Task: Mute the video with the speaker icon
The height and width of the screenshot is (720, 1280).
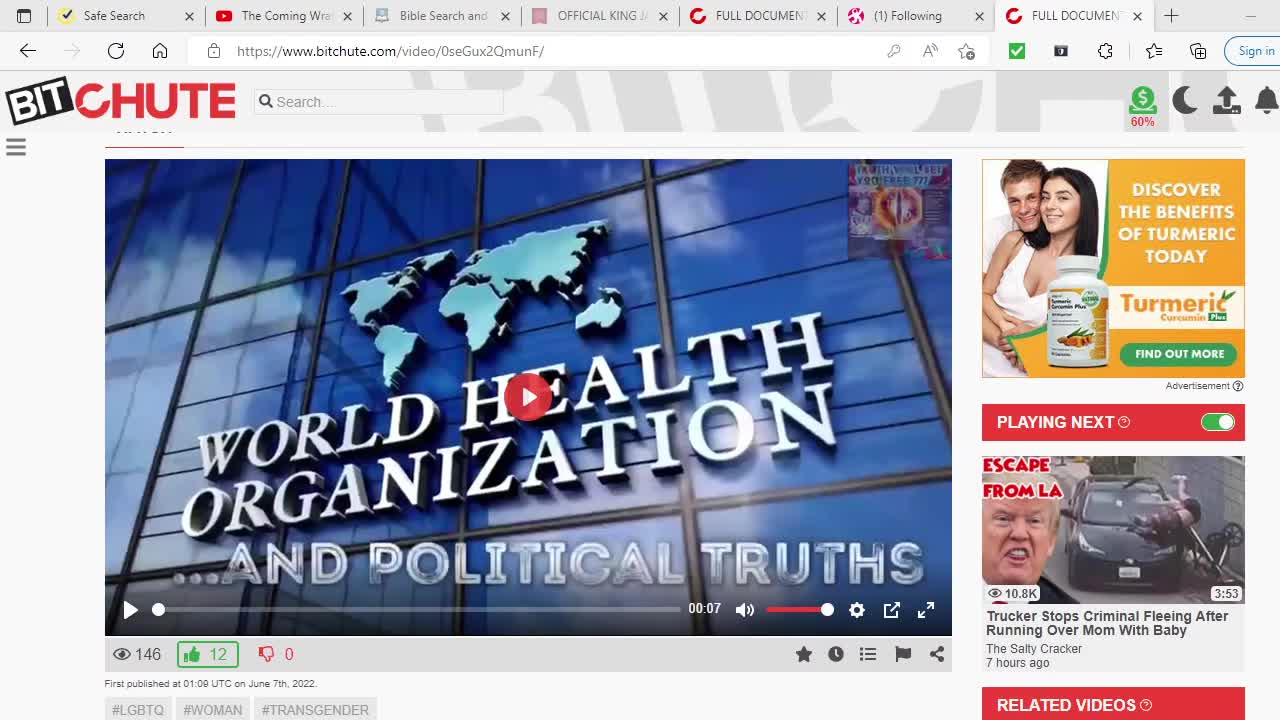Action: pyautogui.click(x=745, y=610)
